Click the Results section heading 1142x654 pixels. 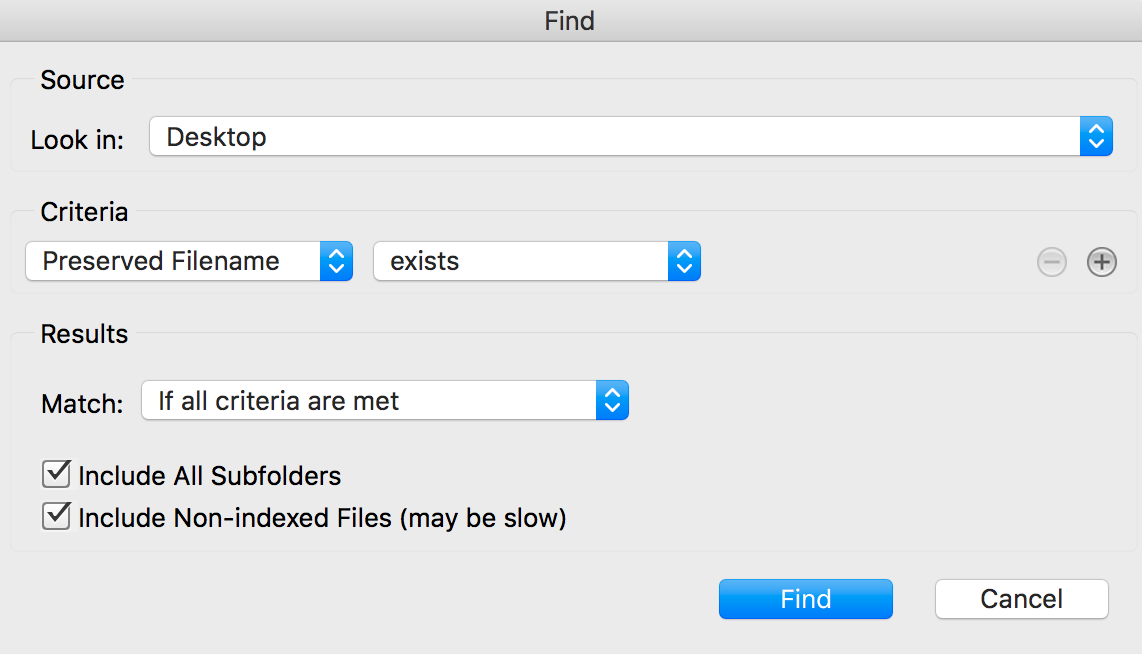[84, 334]
